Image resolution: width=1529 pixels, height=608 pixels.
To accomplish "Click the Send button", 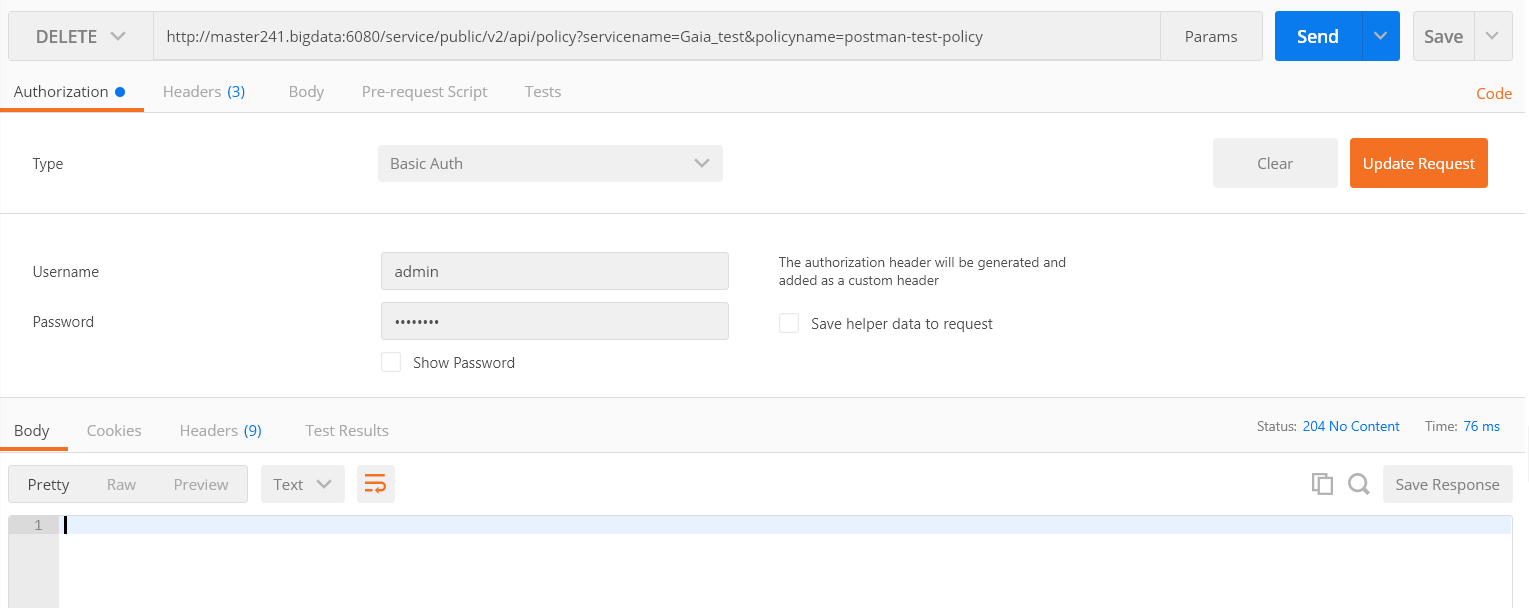I will click(x=1316, y=35).
